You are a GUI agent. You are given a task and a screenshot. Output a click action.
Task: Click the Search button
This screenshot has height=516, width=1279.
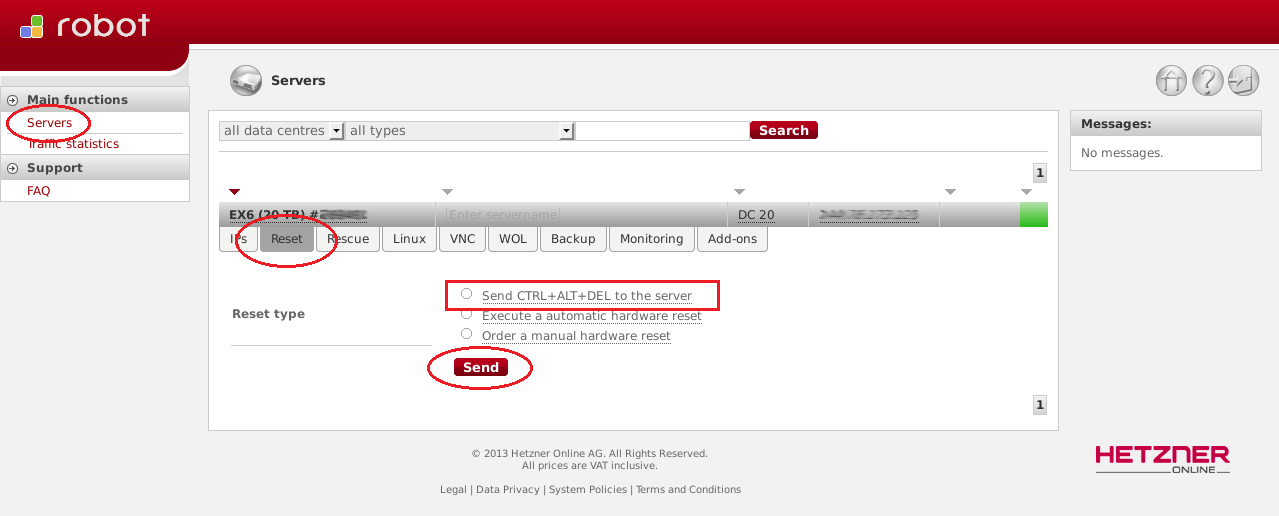(784, 130)
